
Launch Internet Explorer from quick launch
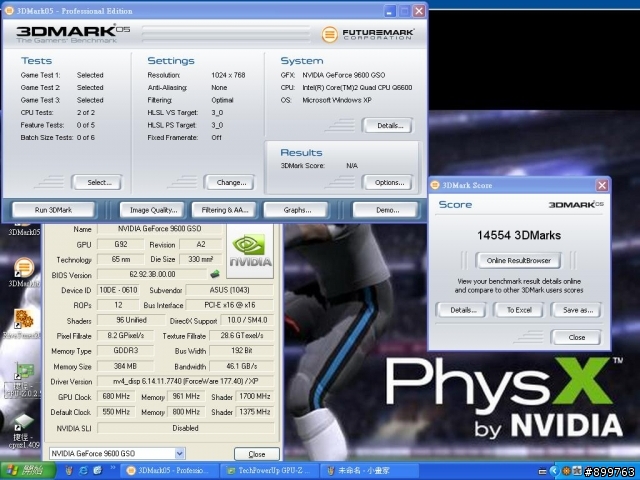(x=83, y=471)
